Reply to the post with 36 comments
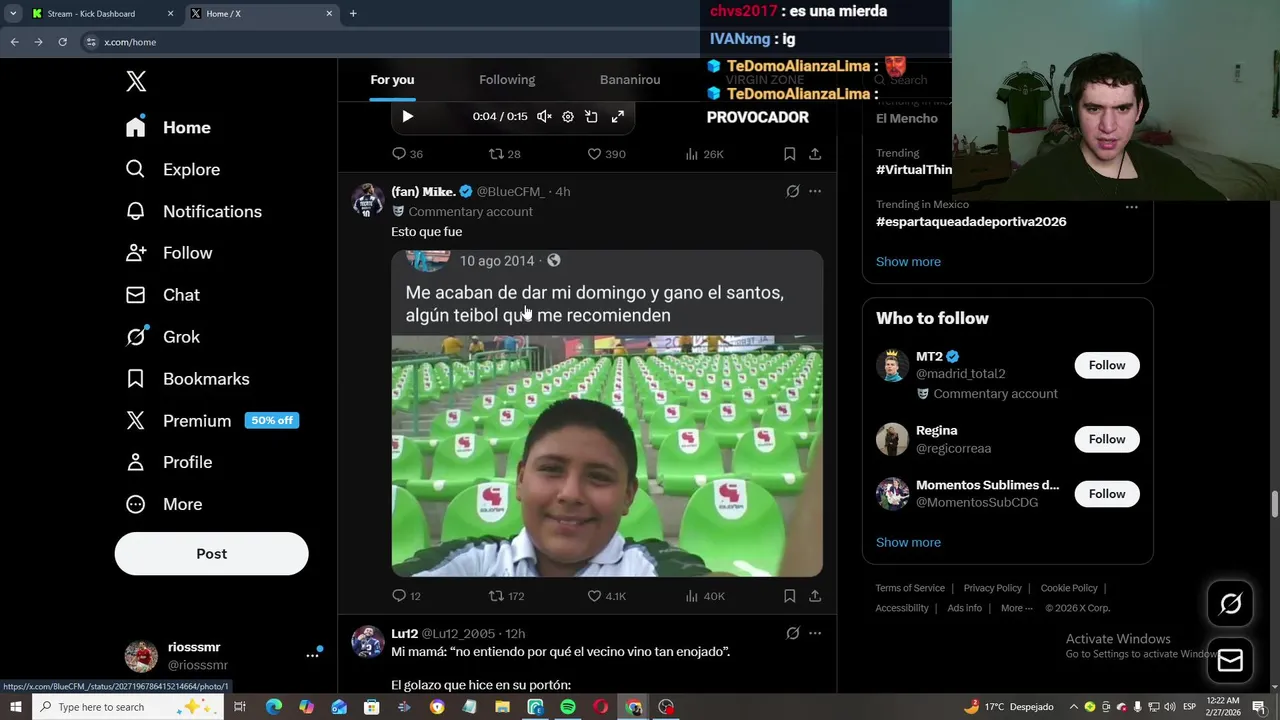 click(x=407, y=154)
